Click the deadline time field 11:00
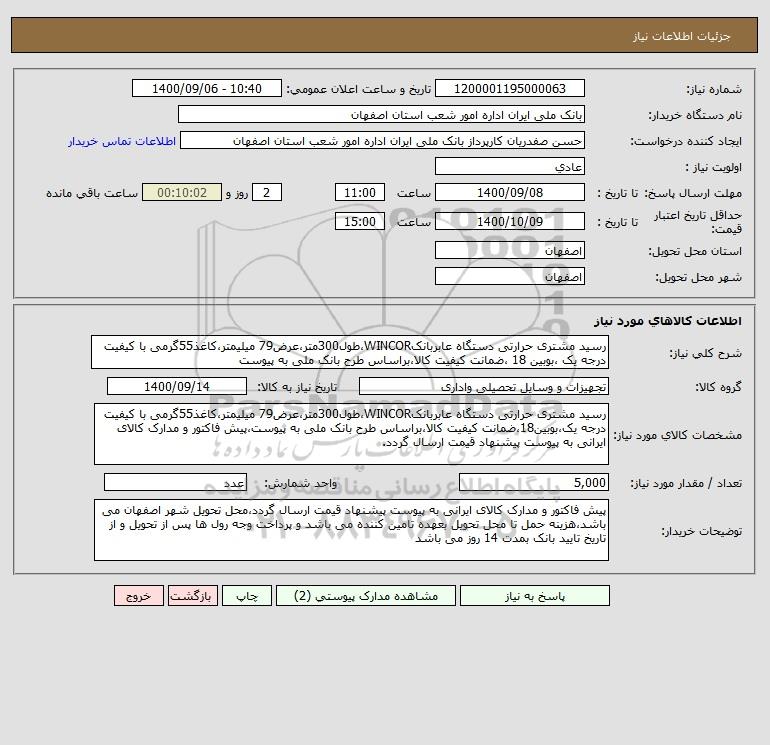770x745 pixels. [x=359, y=193]
